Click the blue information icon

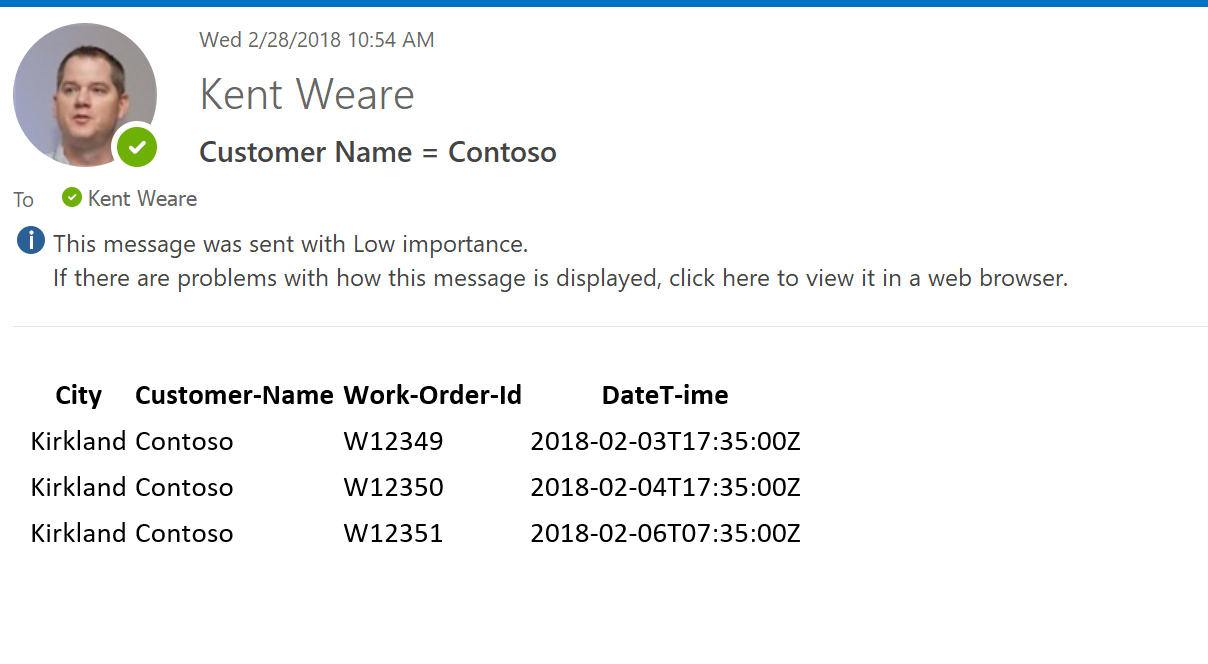31,241
